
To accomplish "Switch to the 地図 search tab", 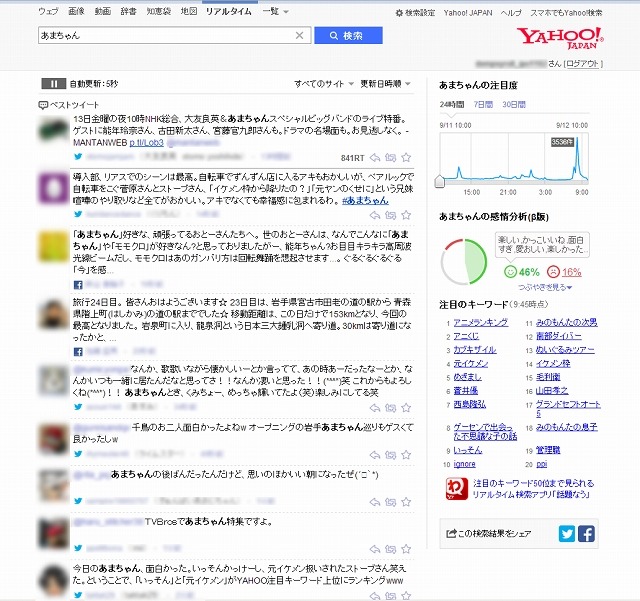I will (x=189, y=11).
